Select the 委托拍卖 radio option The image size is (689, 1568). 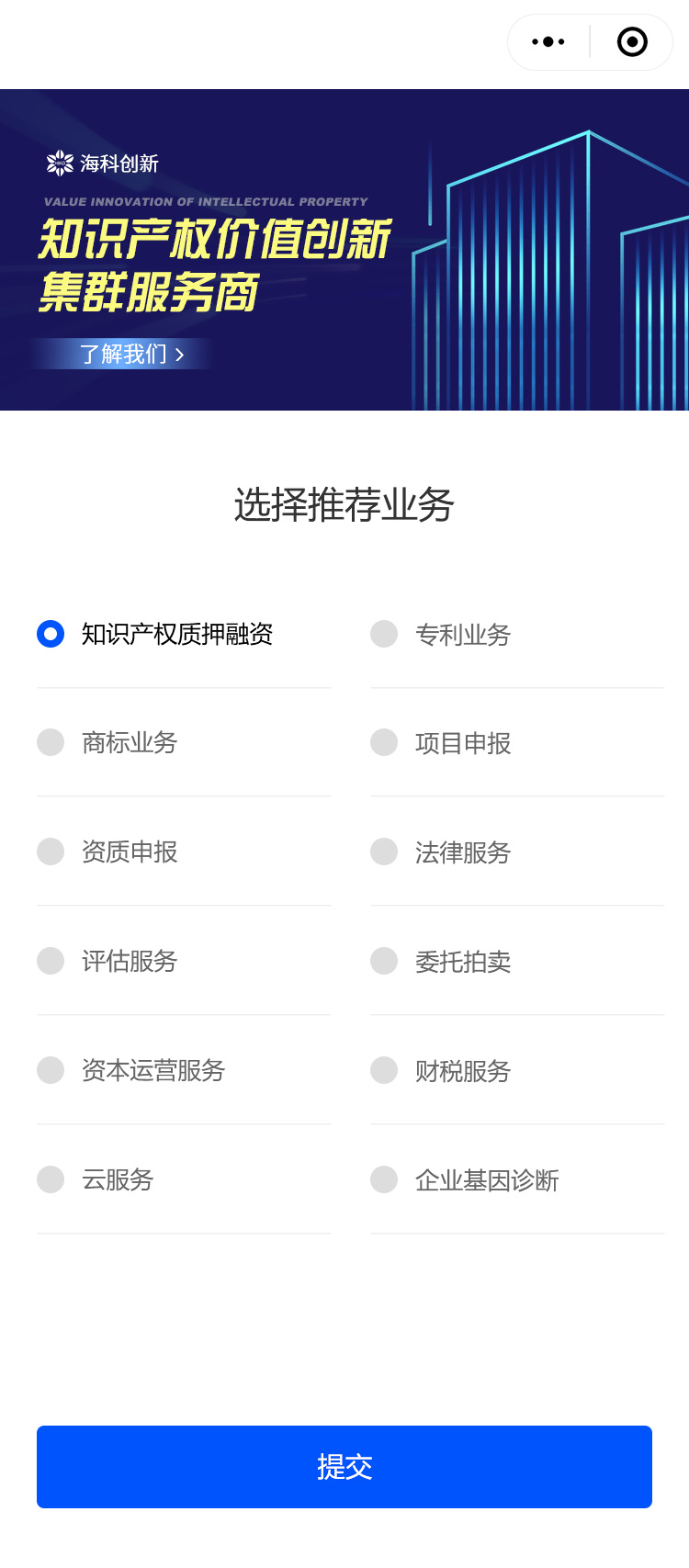click(x=384, y=961)
